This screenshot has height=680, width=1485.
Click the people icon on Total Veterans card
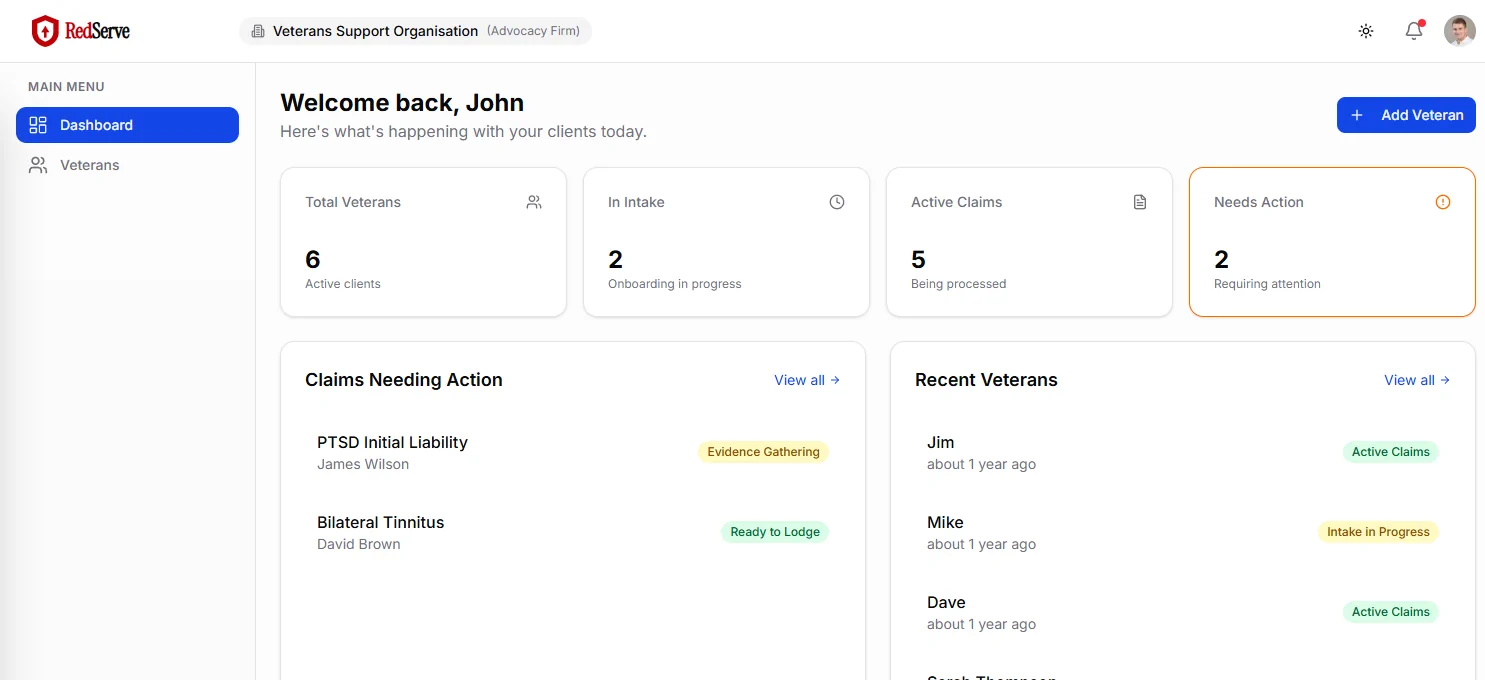[534, 202]
